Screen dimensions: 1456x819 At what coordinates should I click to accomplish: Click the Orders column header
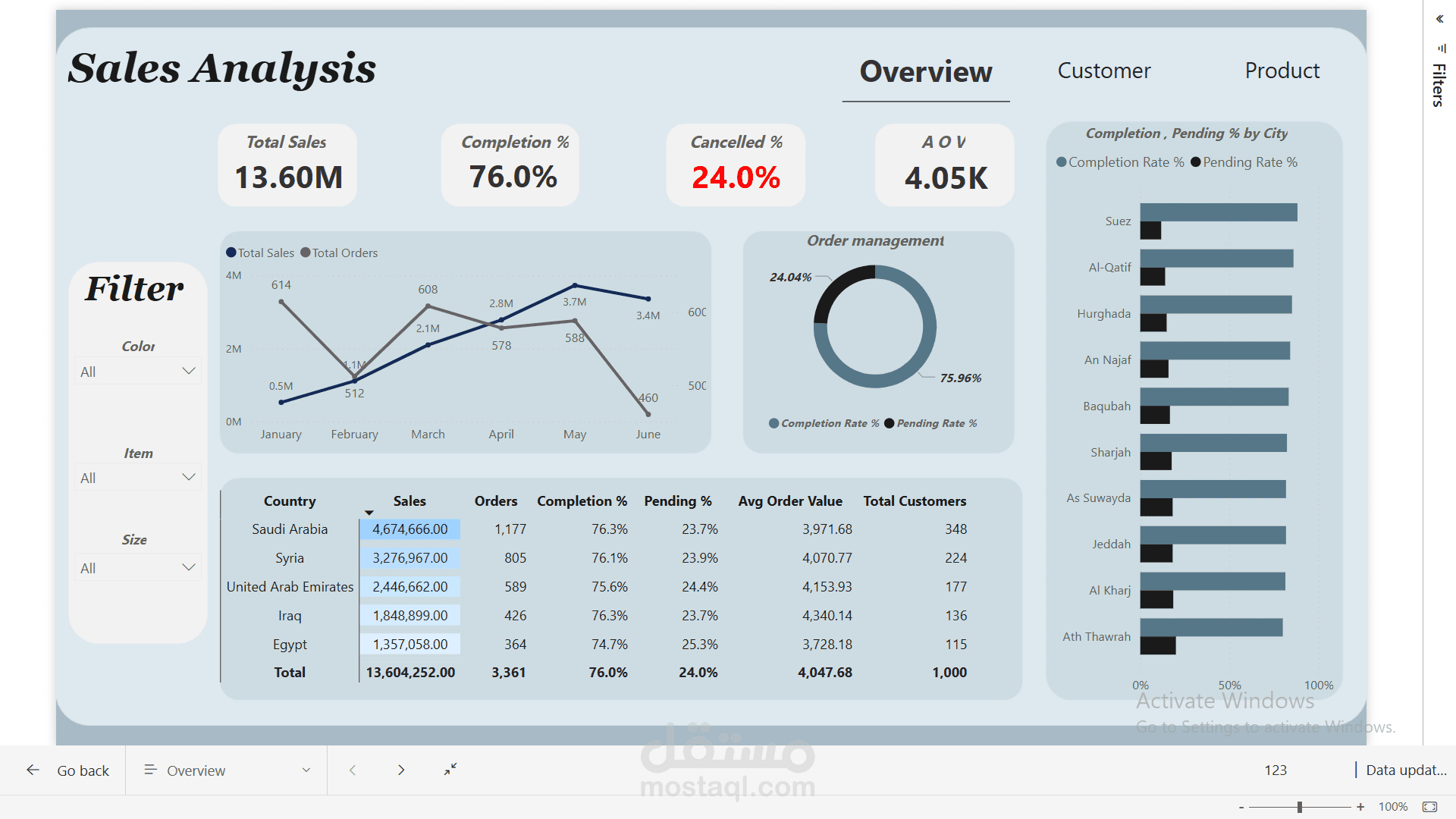coord(496,500)
